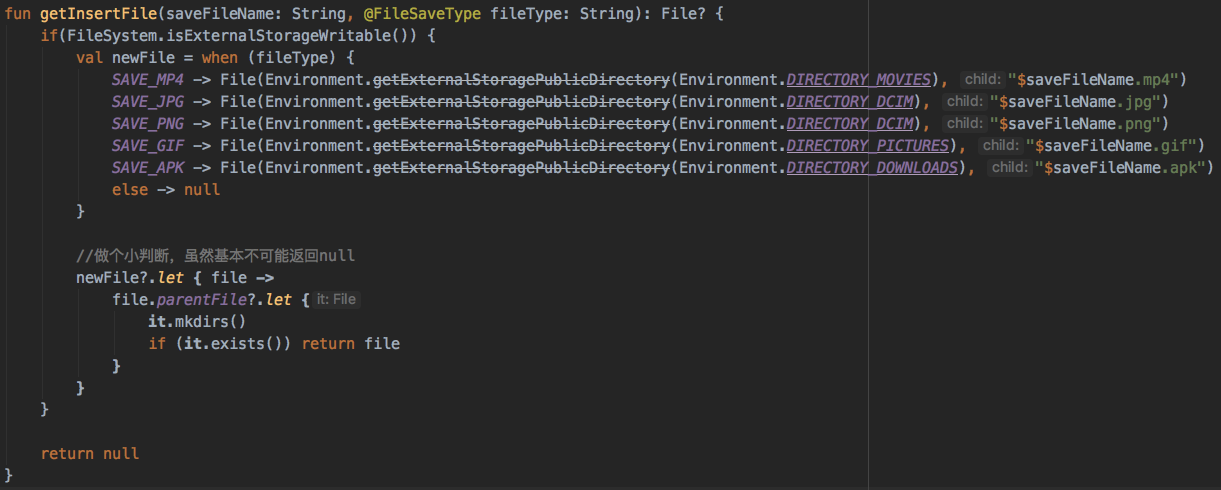Click DIRECTORY_DOWNLOADS constant reference

tap(873, 168)
